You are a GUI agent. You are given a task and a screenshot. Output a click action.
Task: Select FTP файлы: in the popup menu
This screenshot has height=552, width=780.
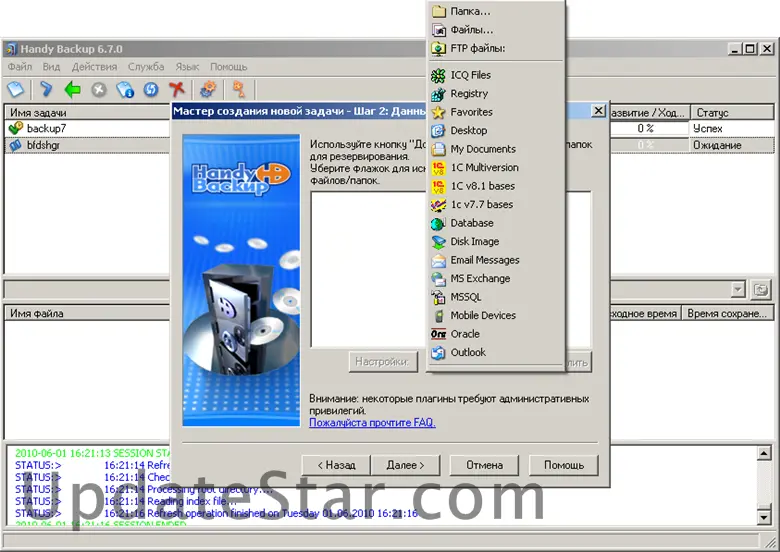pos(496,48)
